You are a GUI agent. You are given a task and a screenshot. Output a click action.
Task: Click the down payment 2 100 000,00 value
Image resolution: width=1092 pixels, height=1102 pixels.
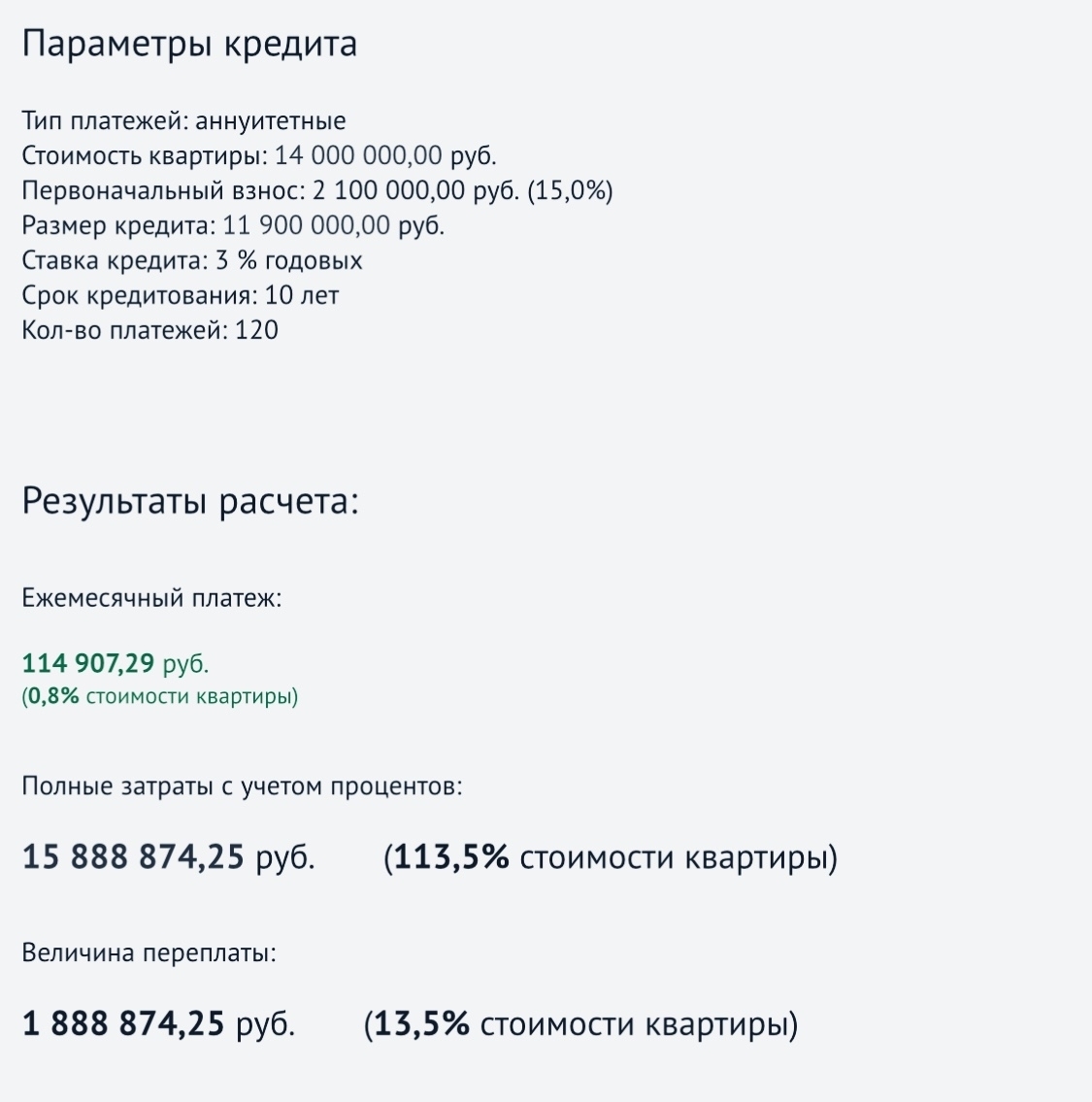coord(388,190)
